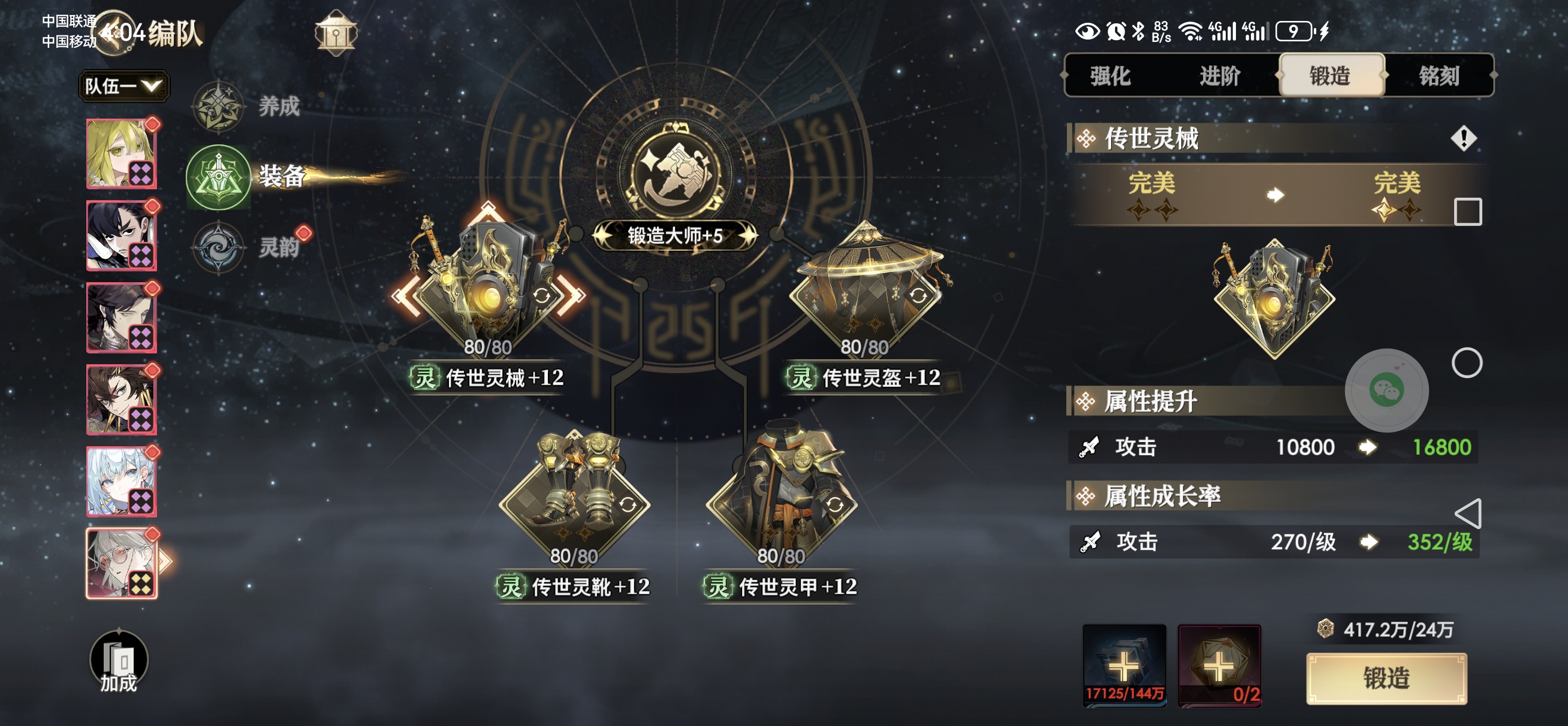Tap the info exclamation icon next to 传世灵械
The image size is (1568, 726).
(1463, 138)
